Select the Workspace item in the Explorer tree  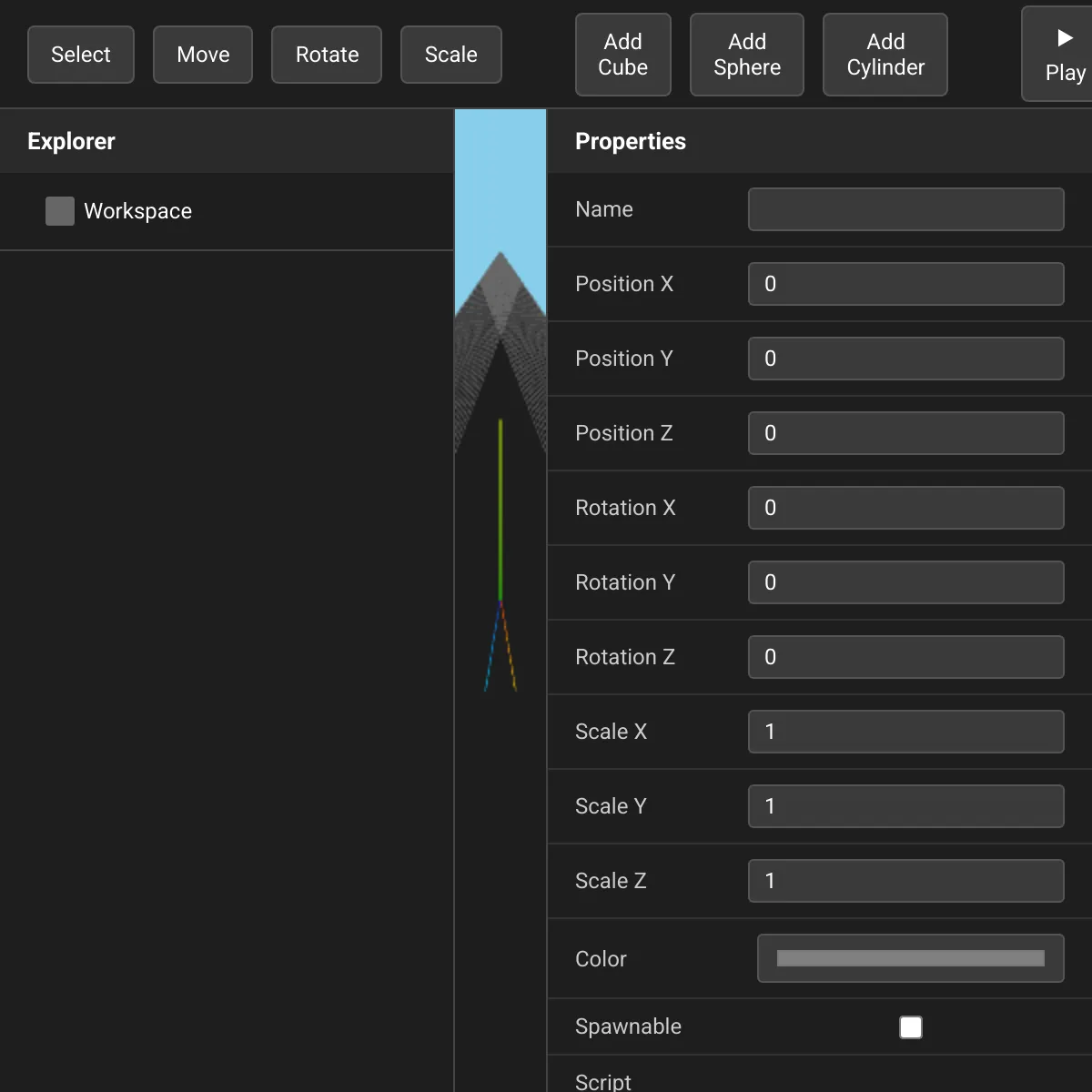136,210
